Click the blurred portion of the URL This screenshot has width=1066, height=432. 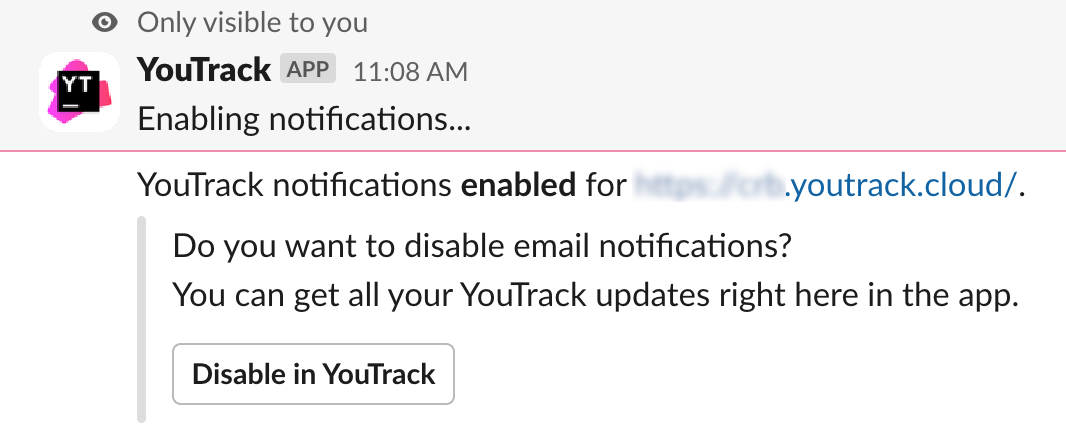[x=710, y=185]
